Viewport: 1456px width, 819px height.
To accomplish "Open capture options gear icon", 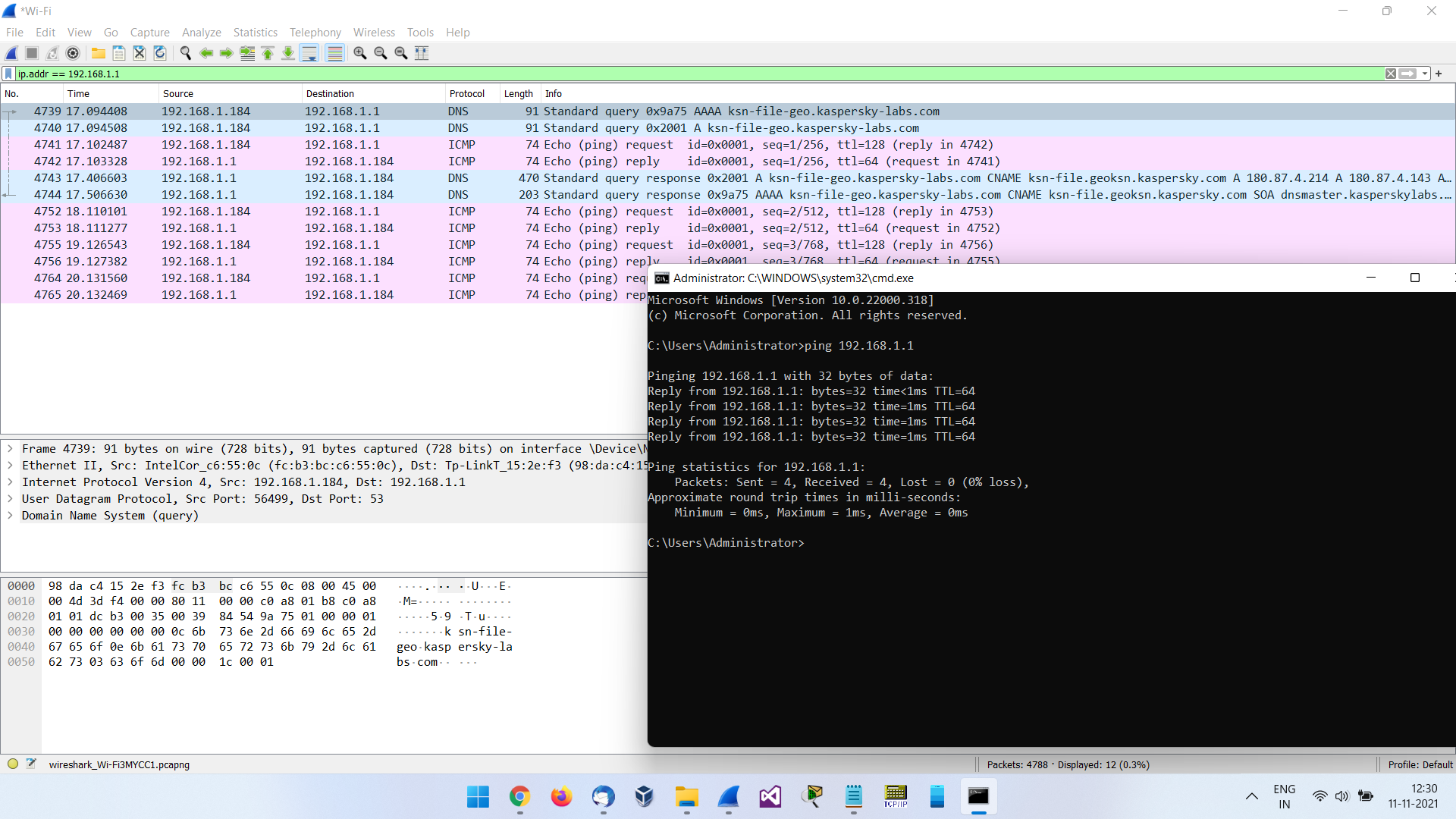I will click(73, 53).
